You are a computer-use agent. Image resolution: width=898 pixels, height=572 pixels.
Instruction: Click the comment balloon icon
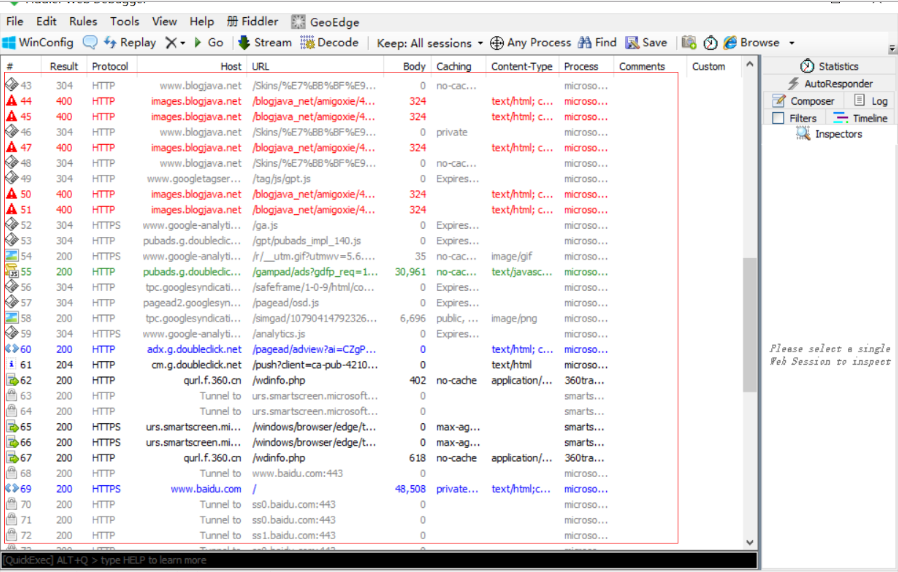[x=90, y=42]
